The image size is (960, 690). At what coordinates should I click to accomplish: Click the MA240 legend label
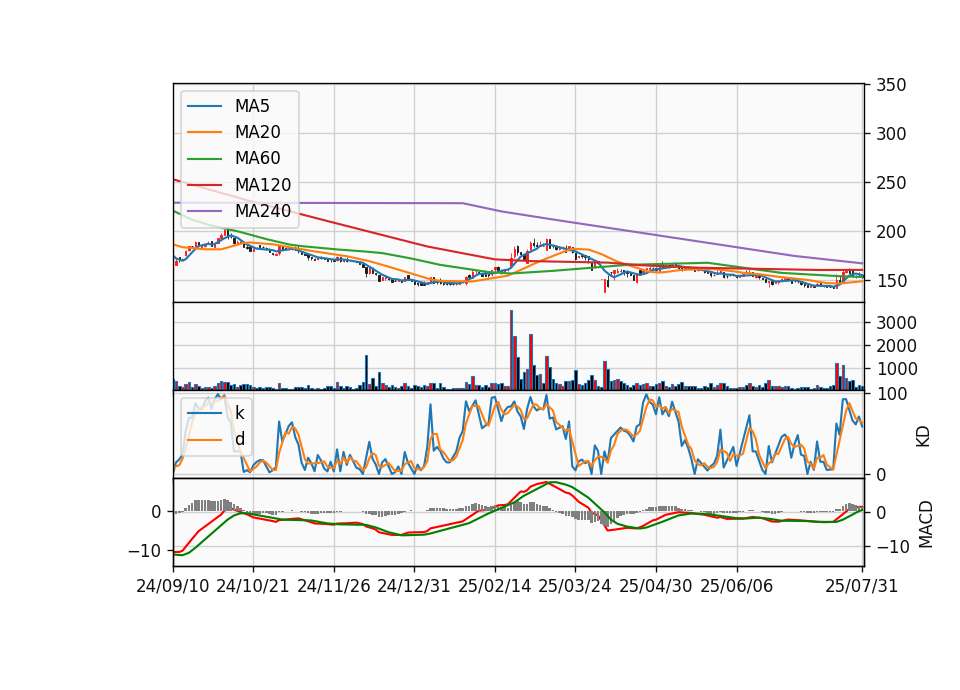(x=263, y=211)
